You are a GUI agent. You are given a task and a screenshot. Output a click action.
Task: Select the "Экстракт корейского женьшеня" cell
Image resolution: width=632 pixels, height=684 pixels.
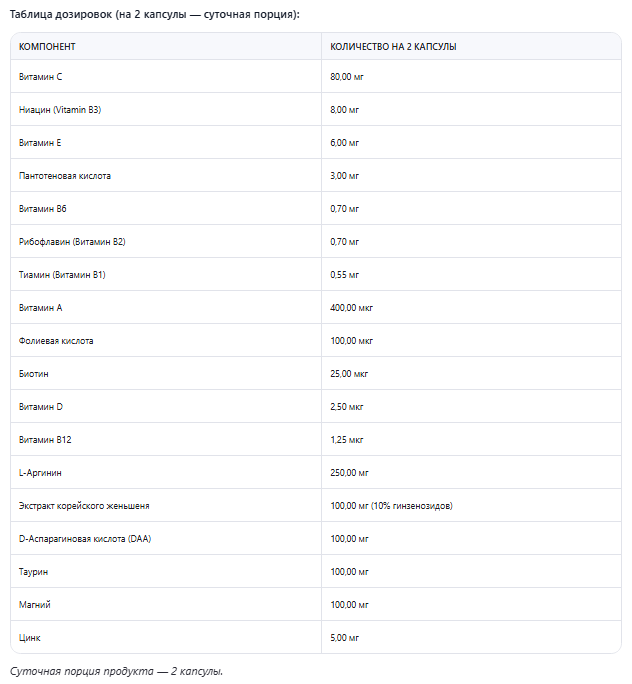coord(84,506)
